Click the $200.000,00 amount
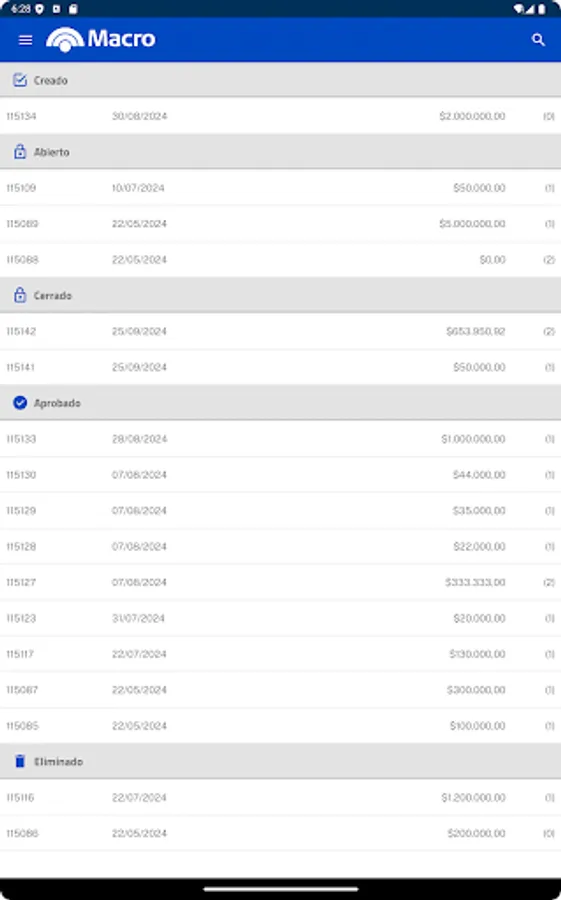Image resolution: width=561 pixels, height=900 pixels. coord(476,833)
